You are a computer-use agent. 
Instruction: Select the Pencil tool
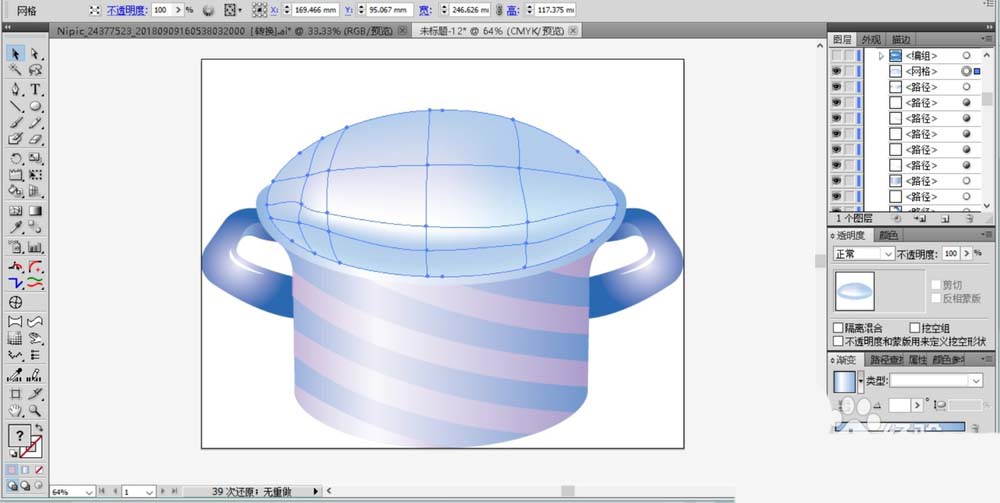coord(35,122)
